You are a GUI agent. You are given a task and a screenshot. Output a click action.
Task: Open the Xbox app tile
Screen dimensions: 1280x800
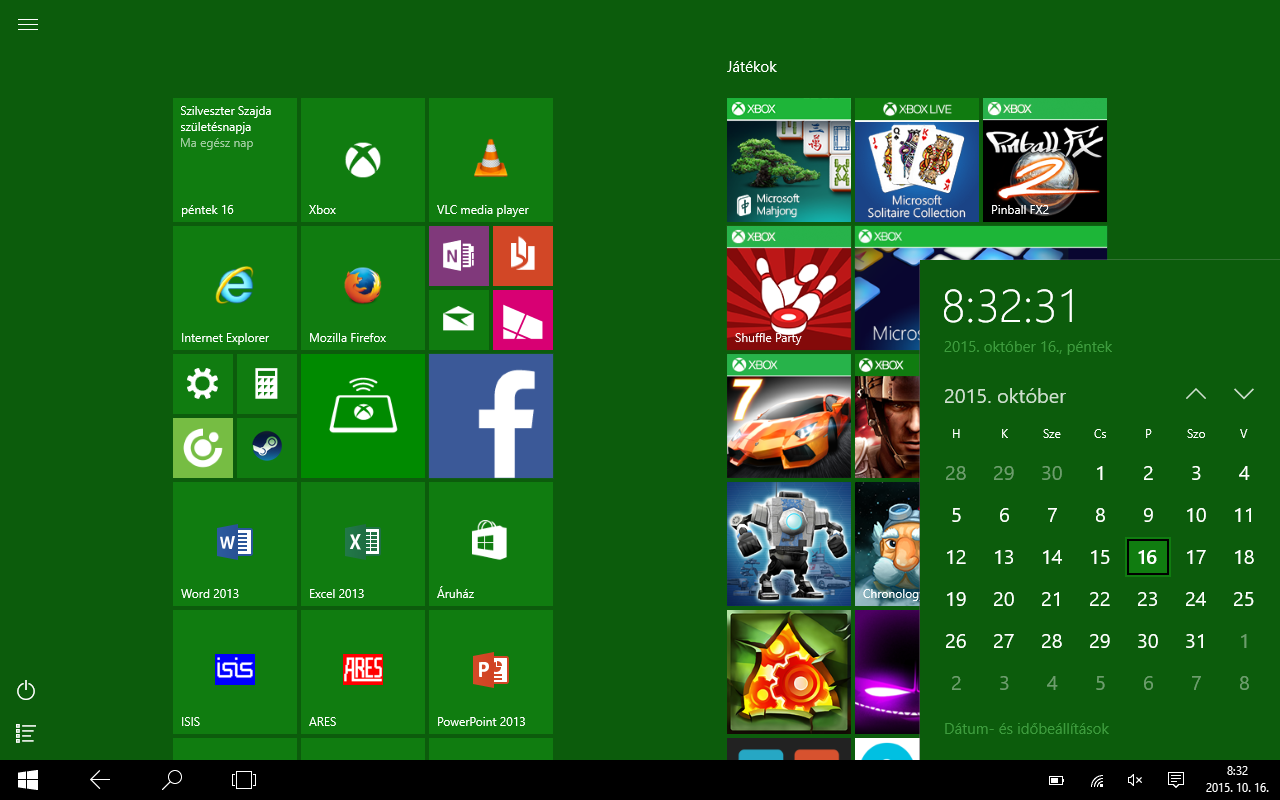coord(363,160)
